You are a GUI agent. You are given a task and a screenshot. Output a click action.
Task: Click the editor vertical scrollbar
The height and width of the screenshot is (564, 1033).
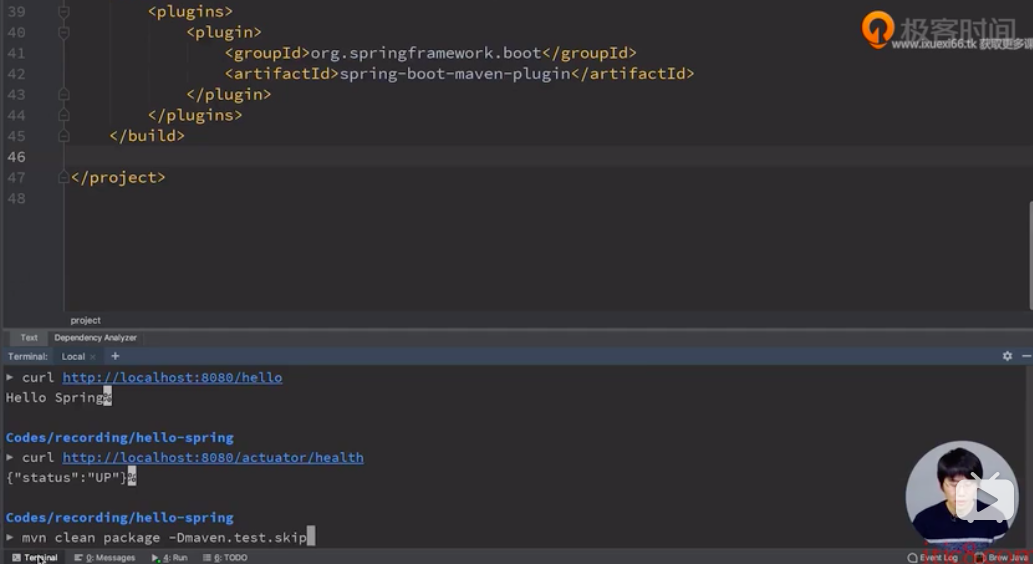point(1030,255)
